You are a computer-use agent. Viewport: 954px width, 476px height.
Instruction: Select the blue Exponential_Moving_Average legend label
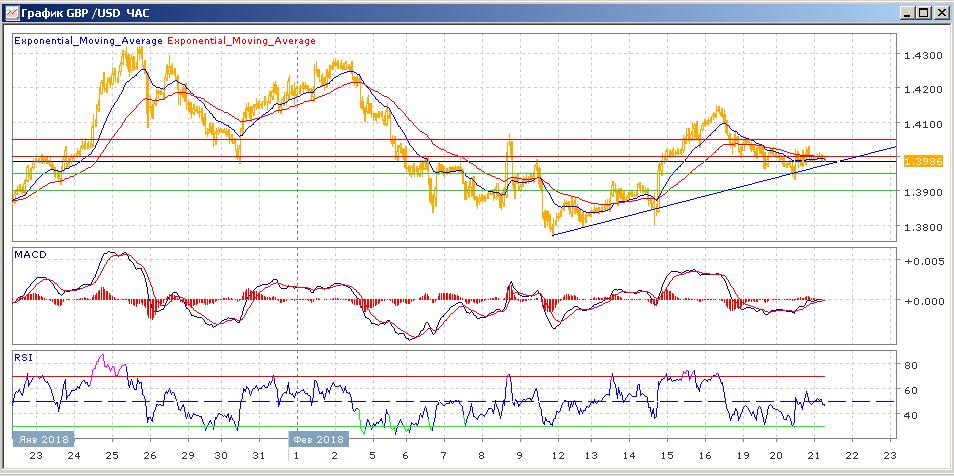click(88, 41)
